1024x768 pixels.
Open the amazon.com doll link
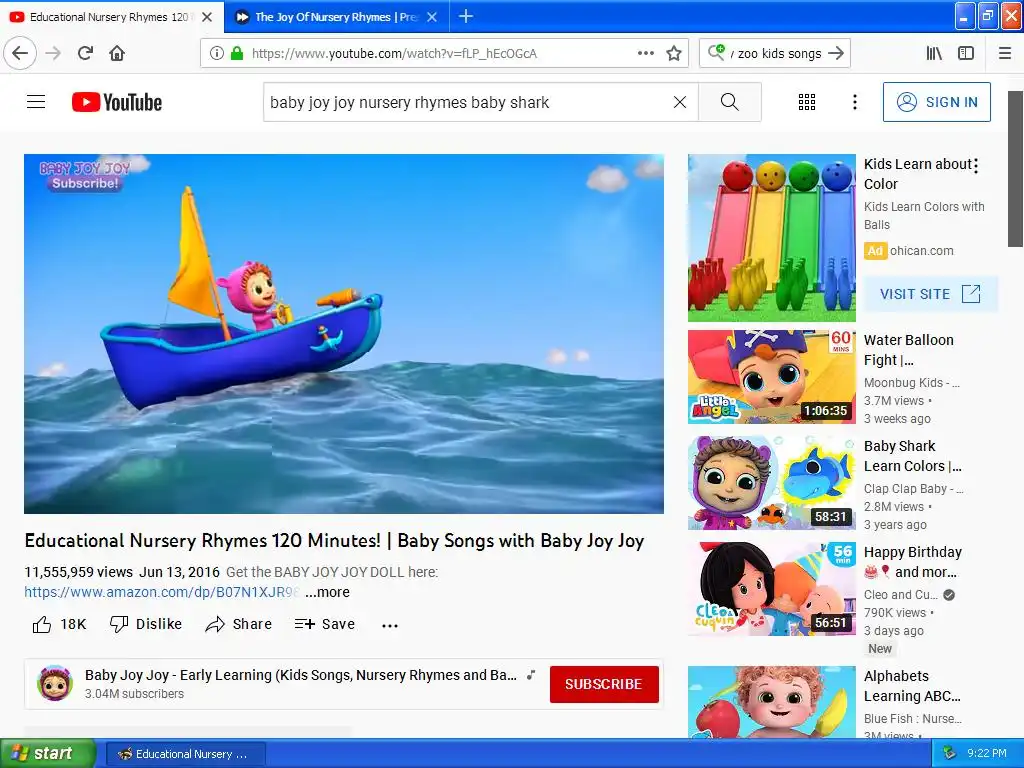[162, 592]
